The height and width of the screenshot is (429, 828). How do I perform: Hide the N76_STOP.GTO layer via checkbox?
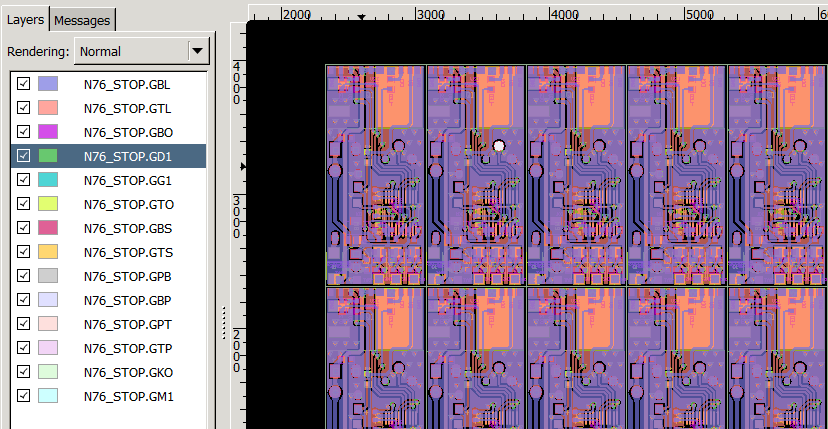(24, 204)
